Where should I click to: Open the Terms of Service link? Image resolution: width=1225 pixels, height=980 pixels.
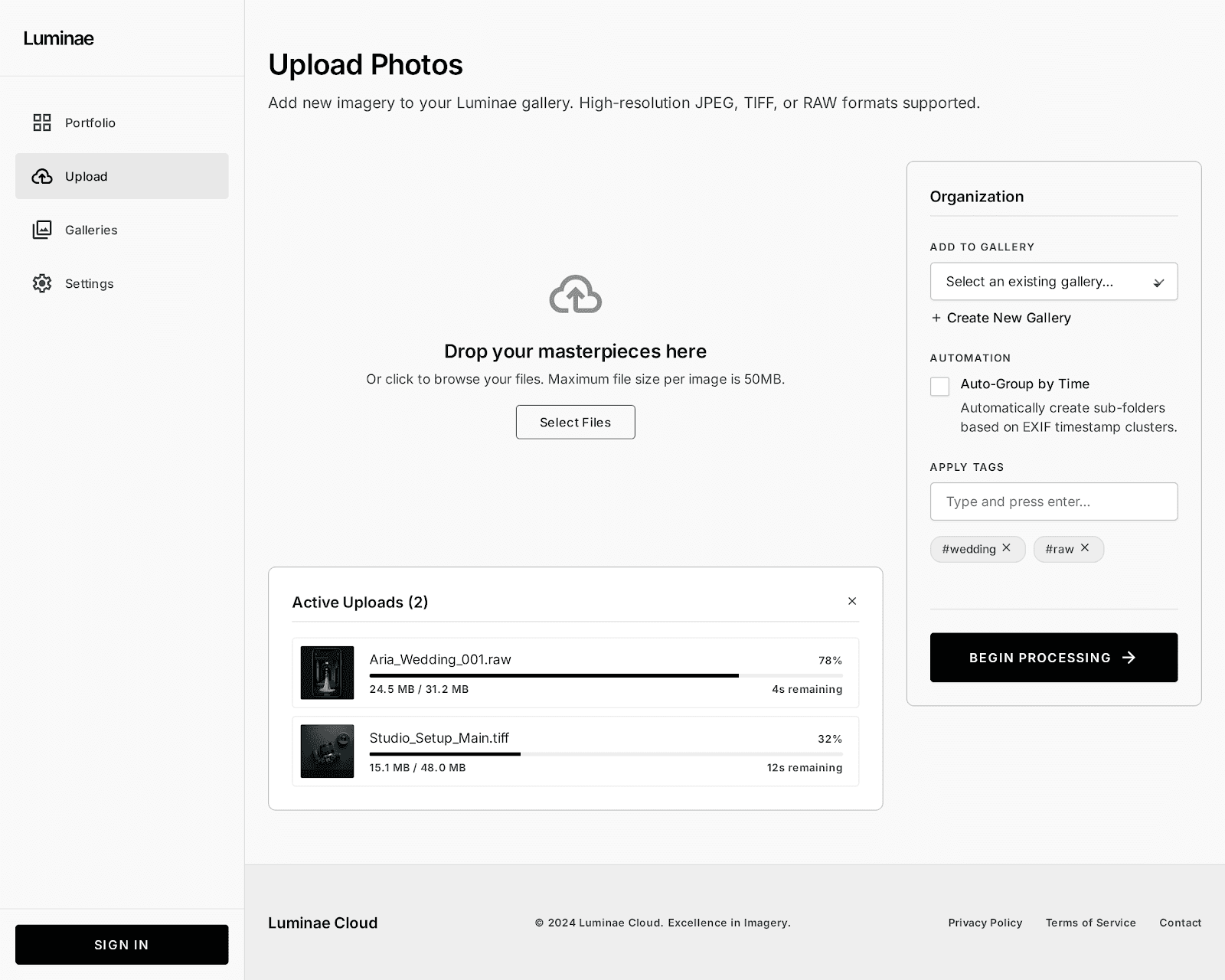click(1091, 923)
